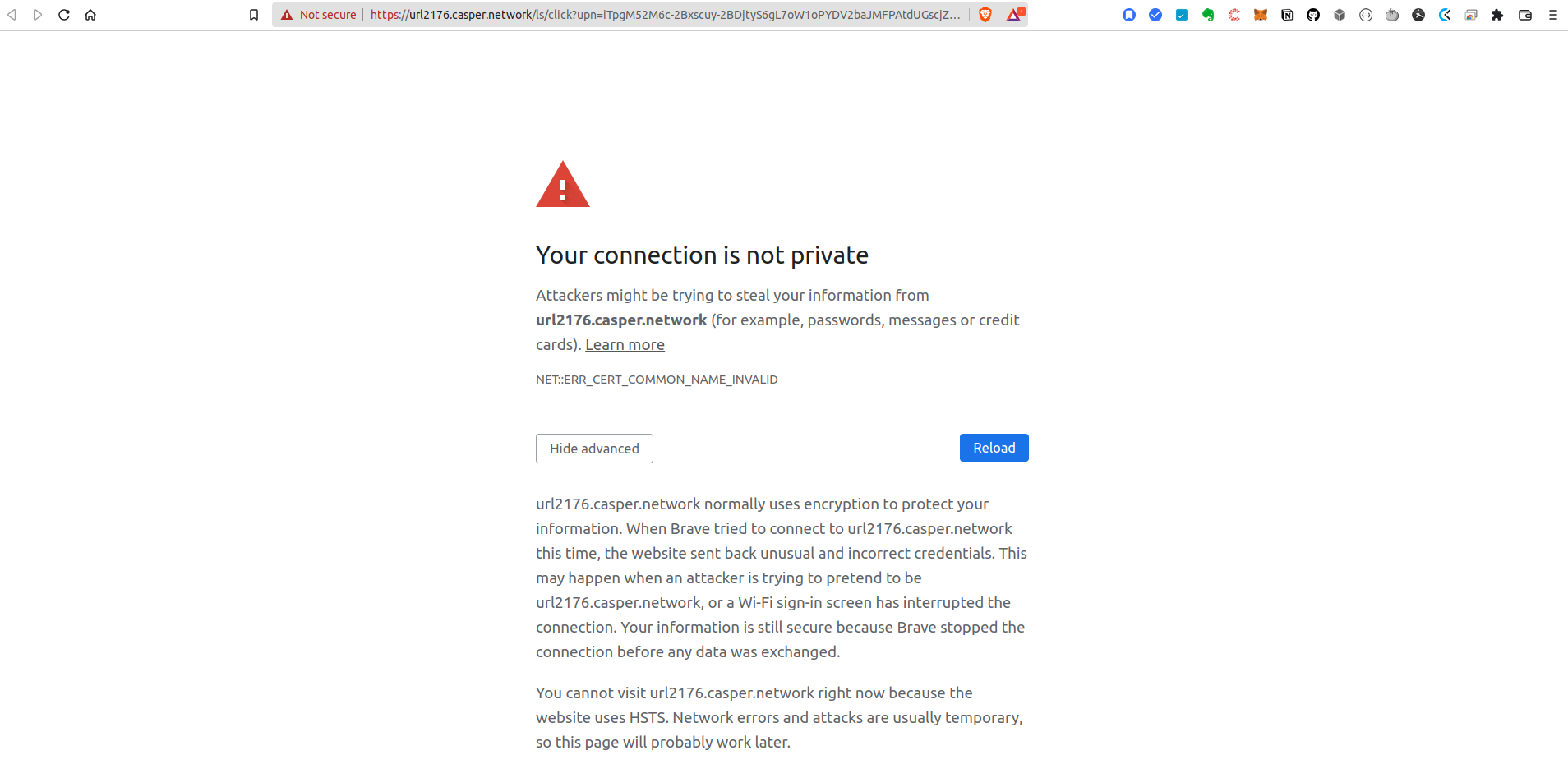Image resolution: width=1568 pixels, height=778 pixels.
Task: Click the blue Reload button
Action: tap(994, 448)
